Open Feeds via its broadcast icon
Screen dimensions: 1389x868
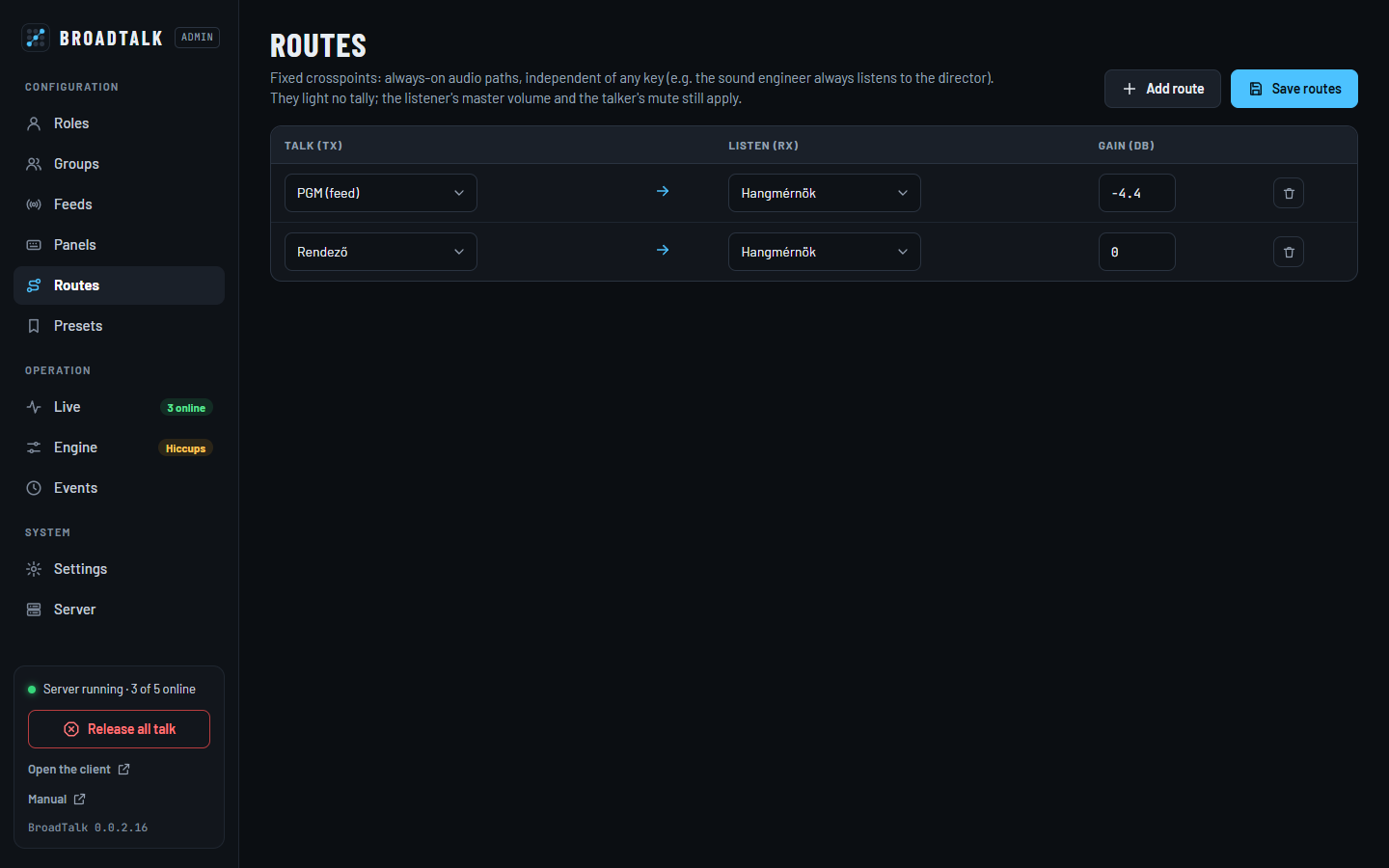pyautogui.click(x=34, y=204)
